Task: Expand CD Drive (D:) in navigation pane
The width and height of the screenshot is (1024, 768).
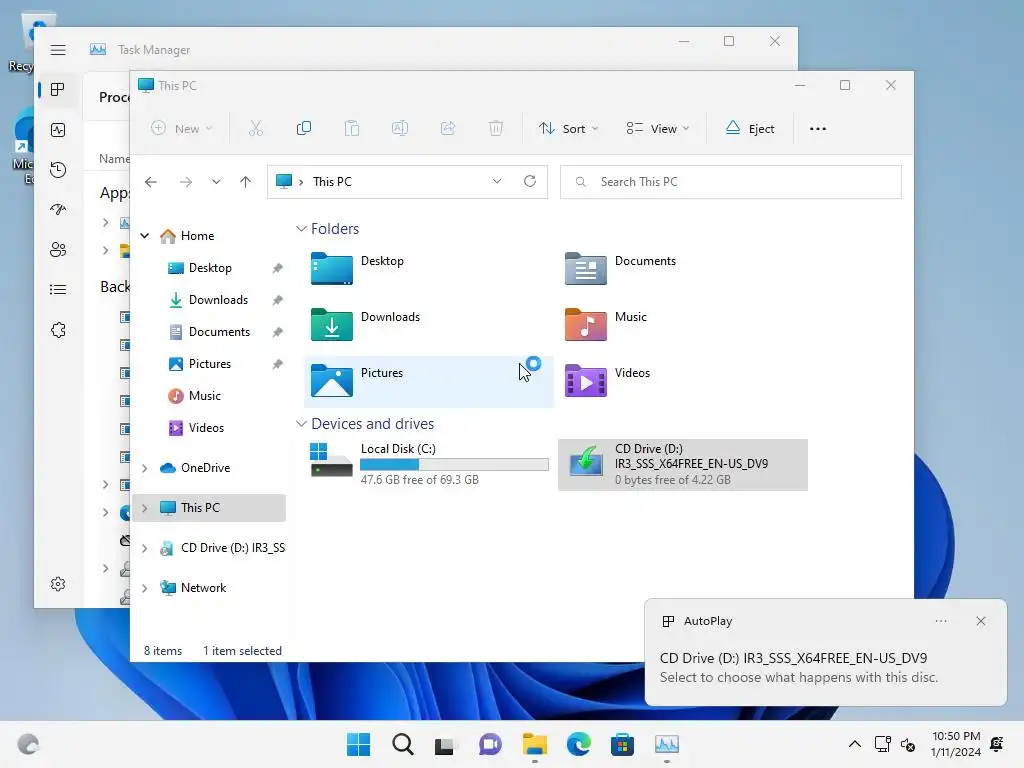Action: point(145,548)
